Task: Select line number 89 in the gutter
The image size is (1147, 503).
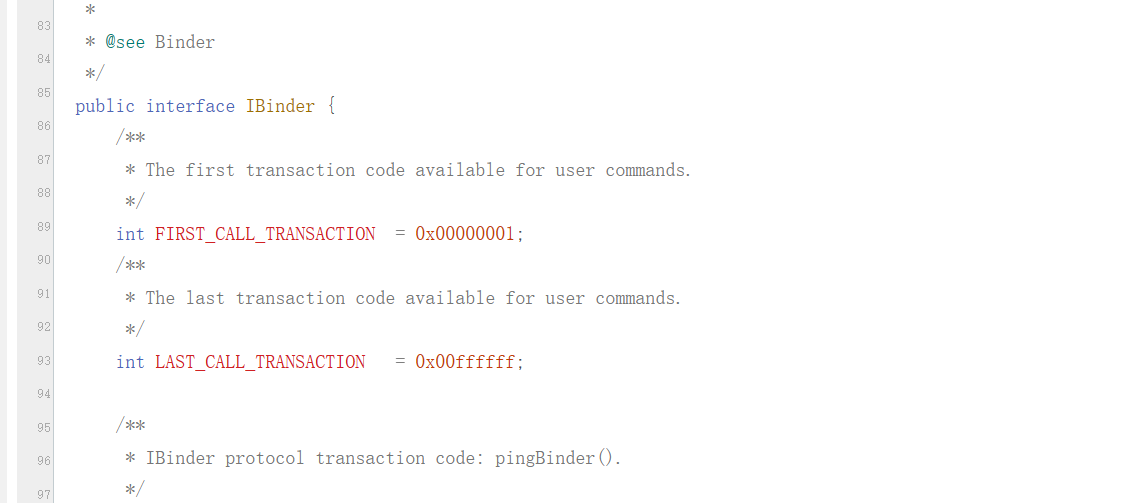Action: click(44, 226)
